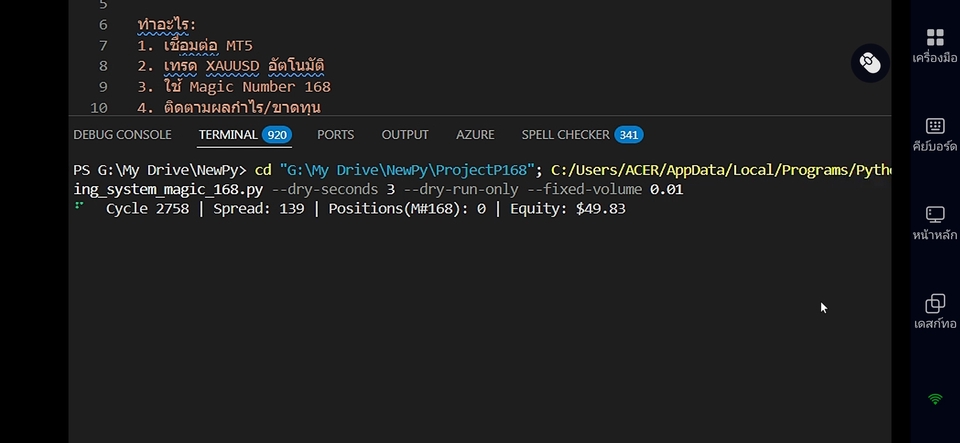This screenshot has width=960, height=443.
Task: Click the 920 badge on Terminal
Action: pyautogui.click(x=276, y=134)
